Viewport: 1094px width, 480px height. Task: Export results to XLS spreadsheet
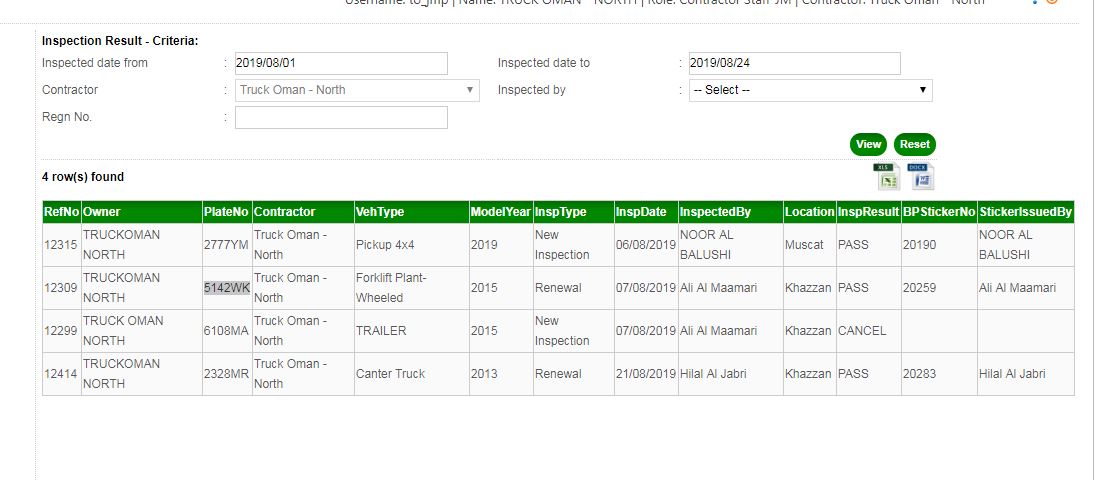886,176
